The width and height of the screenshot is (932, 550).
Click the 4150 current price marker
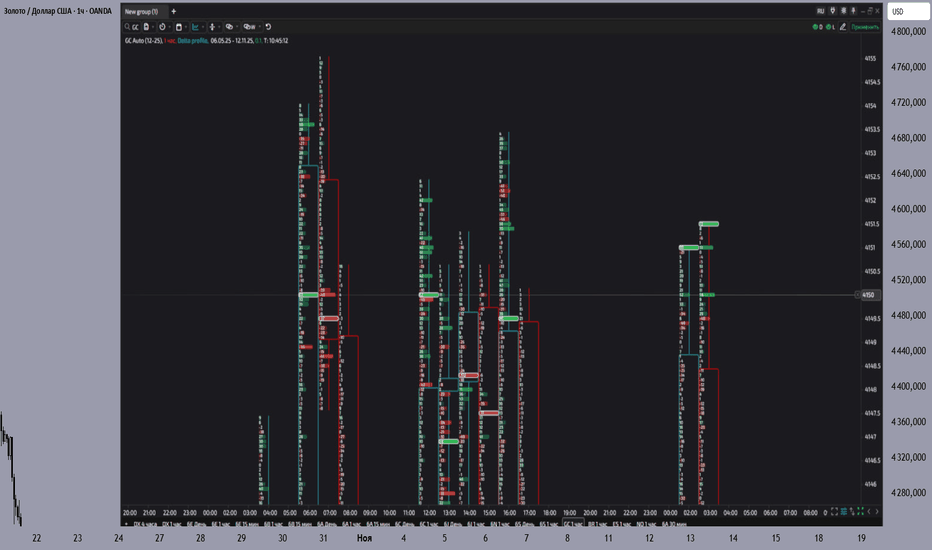pos(868,294)
